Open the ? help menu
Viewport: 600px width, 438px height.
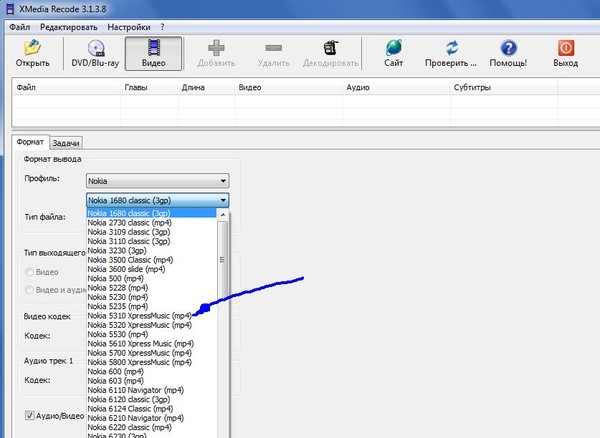point(162,27)
